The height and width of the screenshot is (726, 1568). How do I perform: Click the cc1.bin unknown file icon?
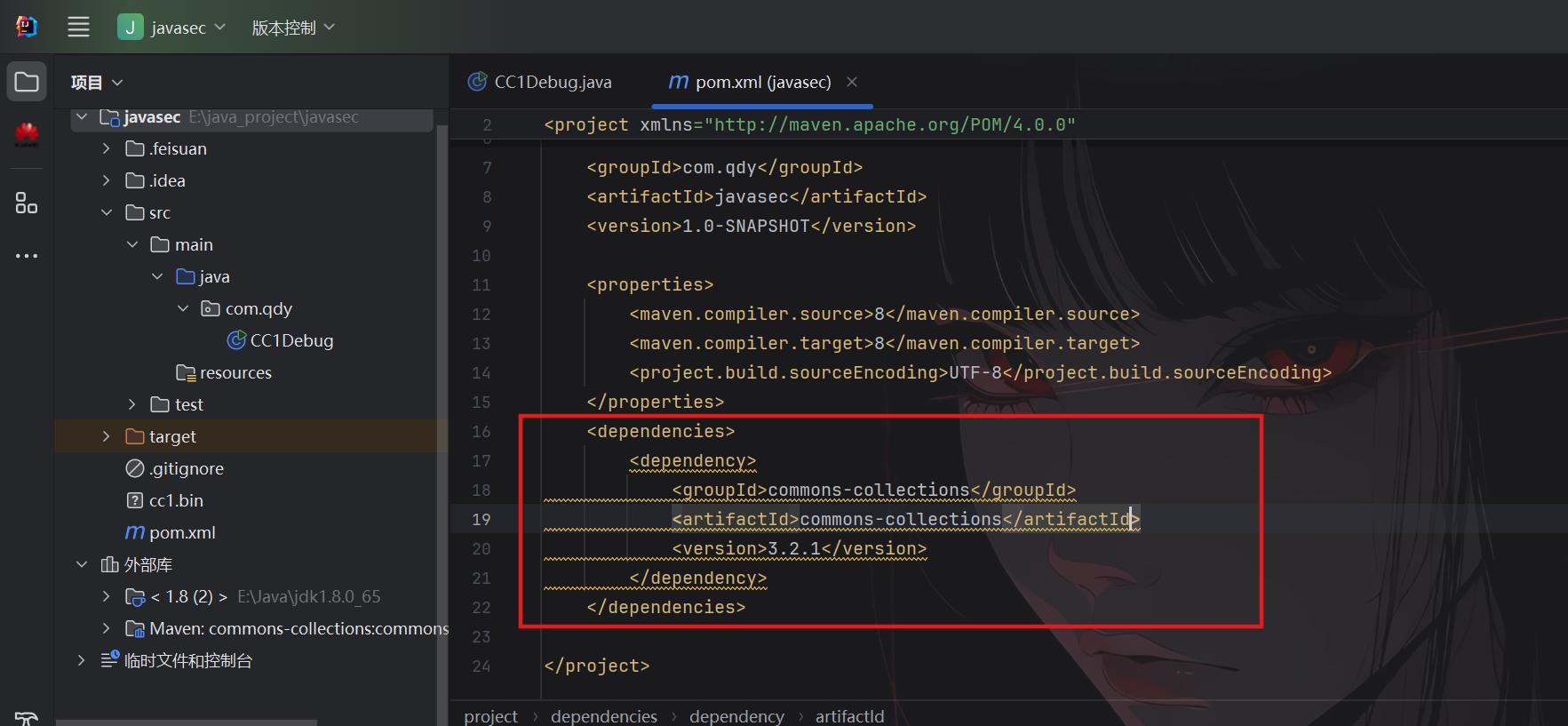135,500
